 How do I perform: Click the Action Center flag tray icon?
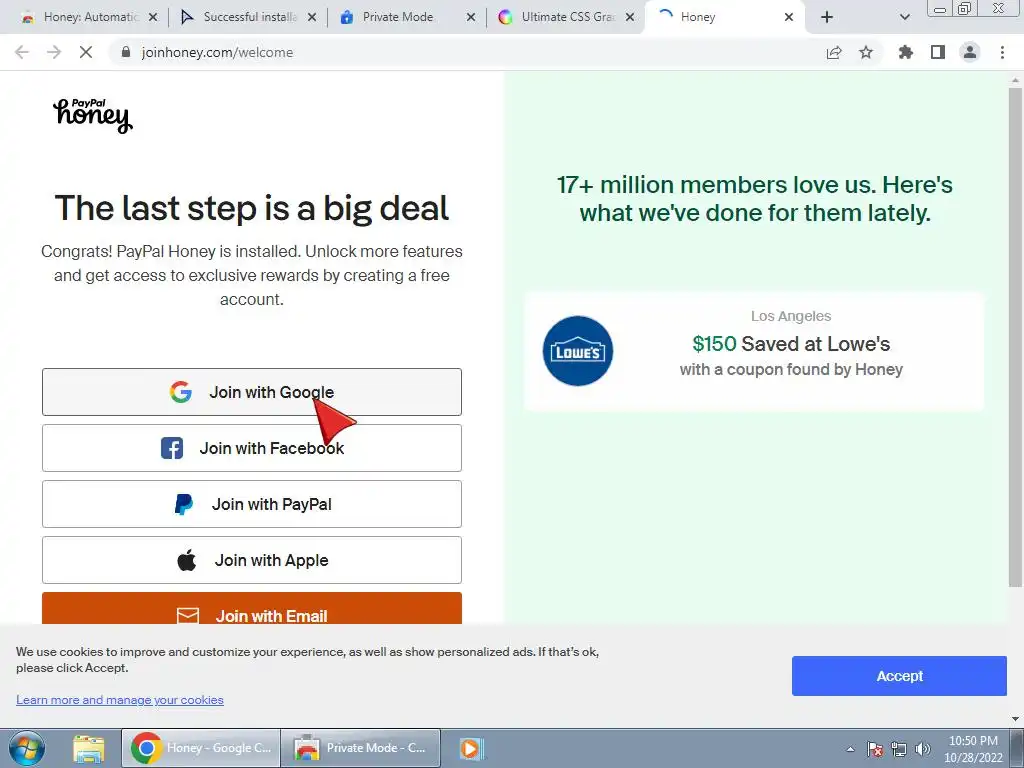(874, 749)
